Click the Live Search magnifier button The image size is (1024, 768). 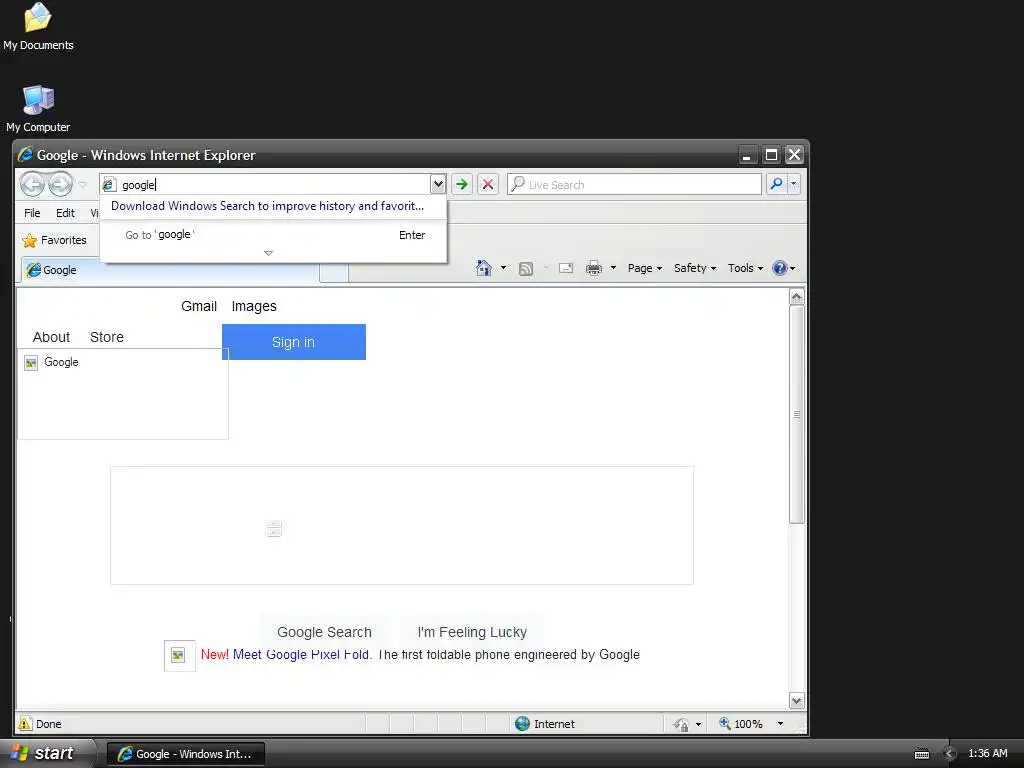pyautogui.click(x=776, y=184)
